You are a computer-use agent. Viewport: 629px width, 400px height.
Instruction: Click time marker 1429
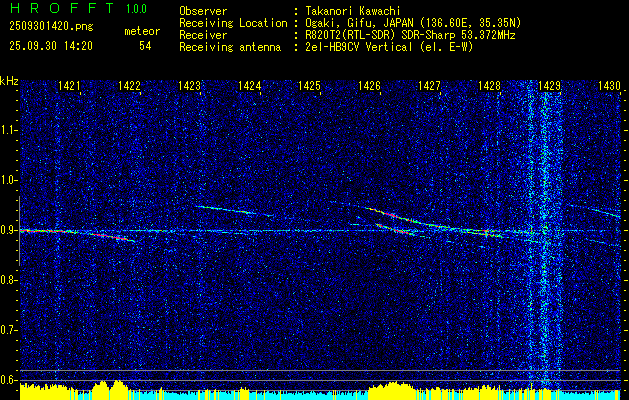click(550, 85)
